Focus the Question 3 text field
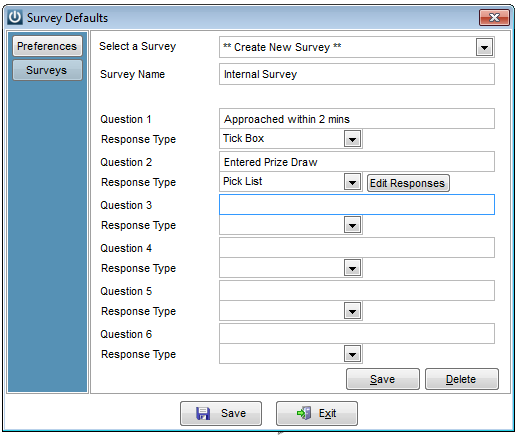Screen dimensions: 521x436 357,205
